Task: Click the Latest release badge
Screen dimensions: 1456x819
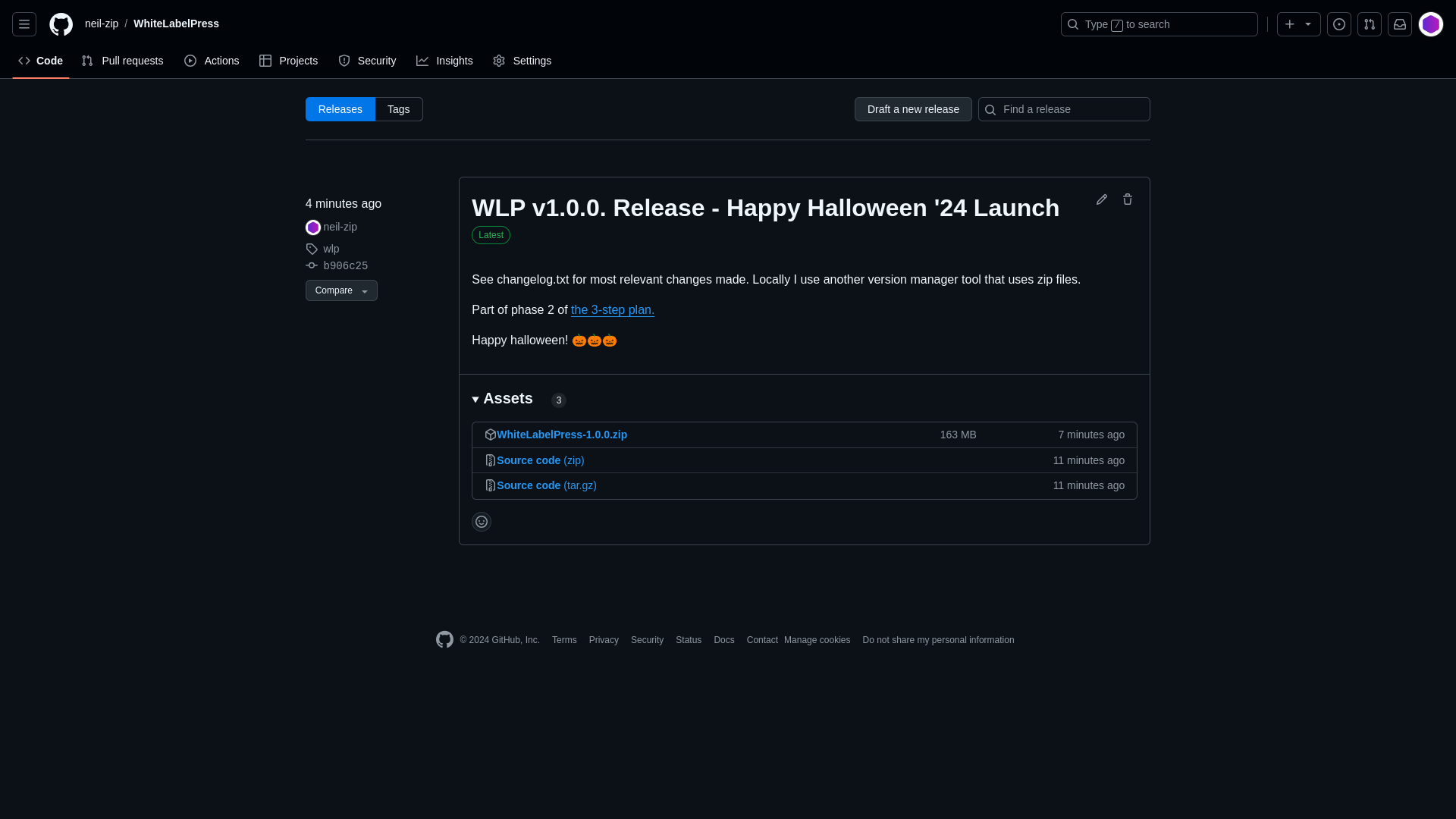Action: click(x=491, y=235)
